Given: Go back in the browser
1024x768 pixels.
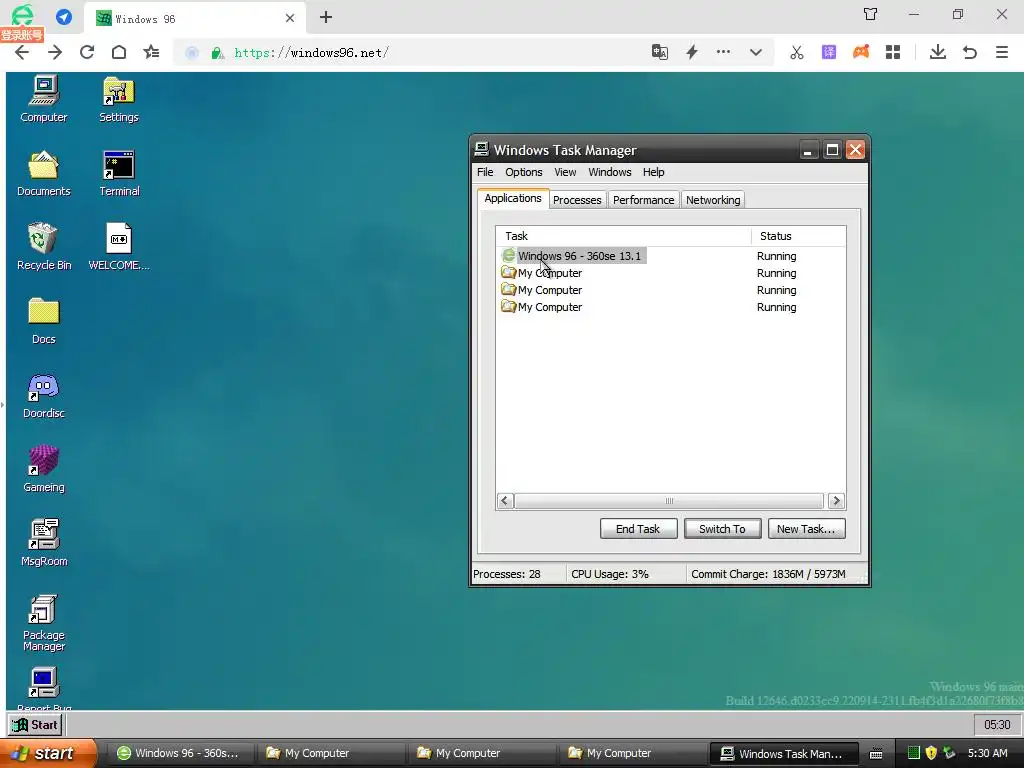Looking at the screenshot, I should pyautogui.click(x=22, y=52).
